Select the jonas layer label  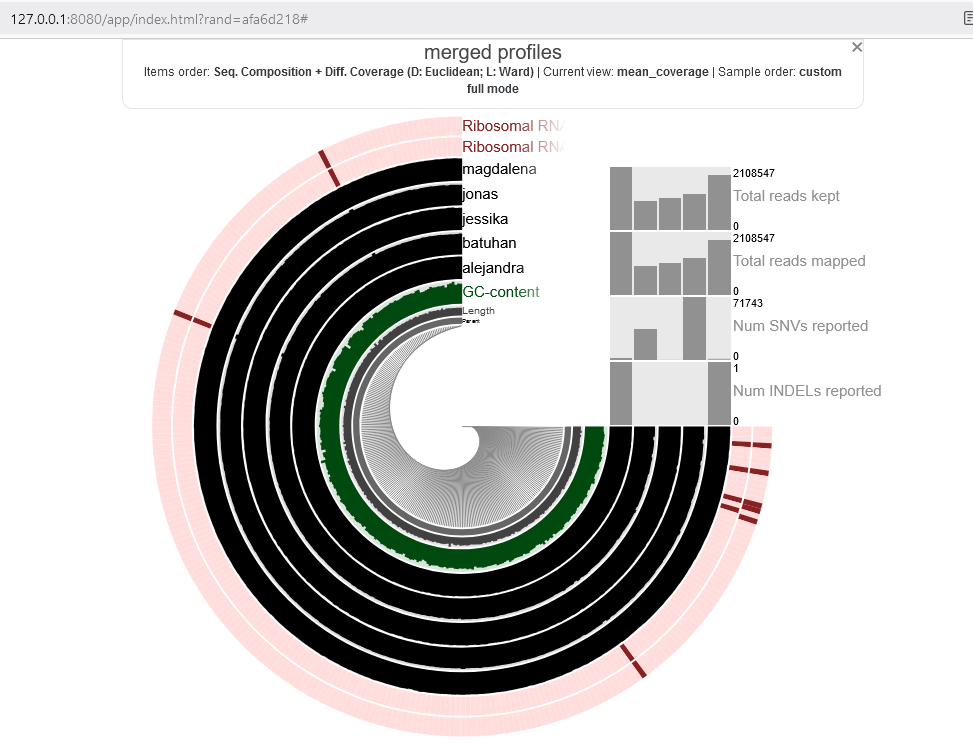coord(480,194)
